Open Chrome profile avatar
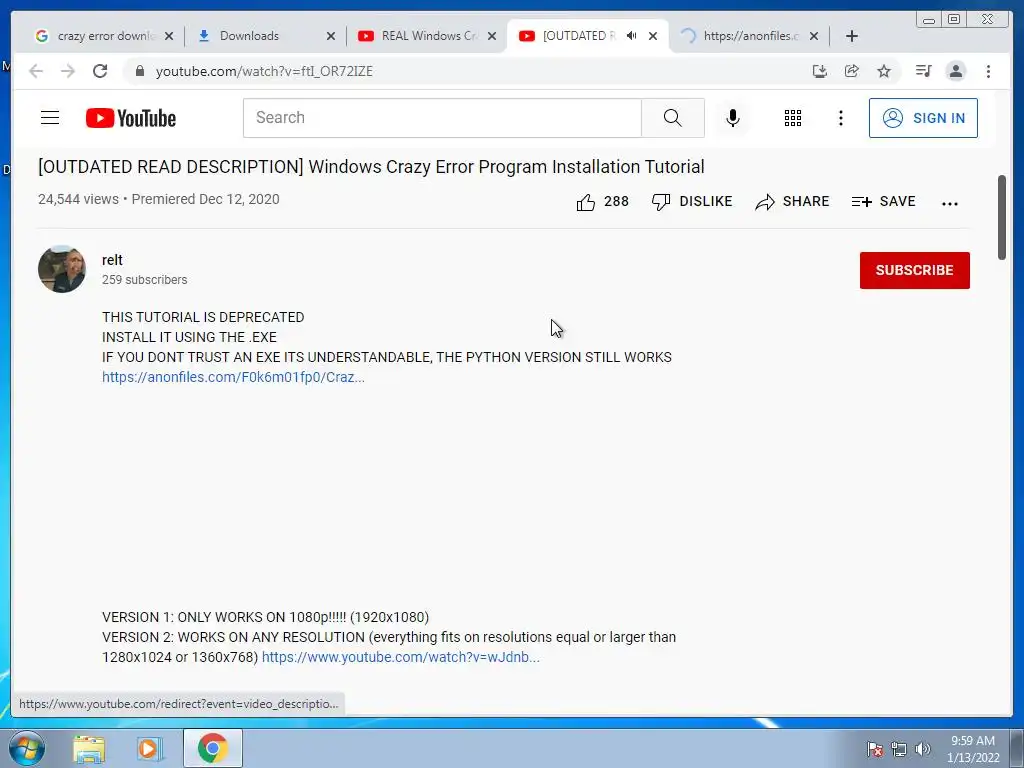The image size is (1024, 768). [956, 71]
